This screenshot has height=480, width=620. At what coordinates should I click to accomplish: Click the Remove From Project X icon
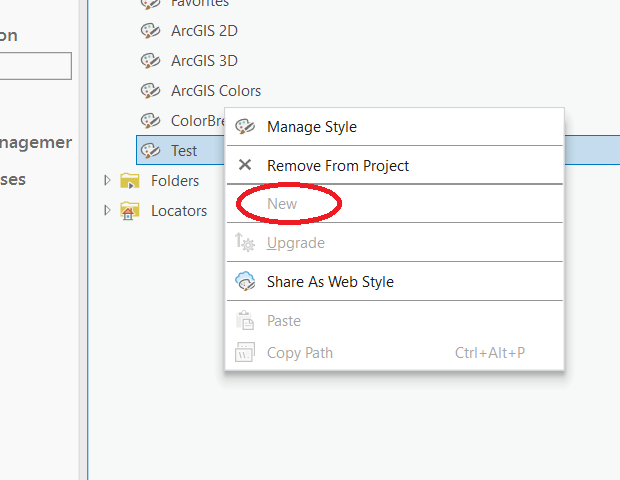pyautogui.click(x=245, y=165)
